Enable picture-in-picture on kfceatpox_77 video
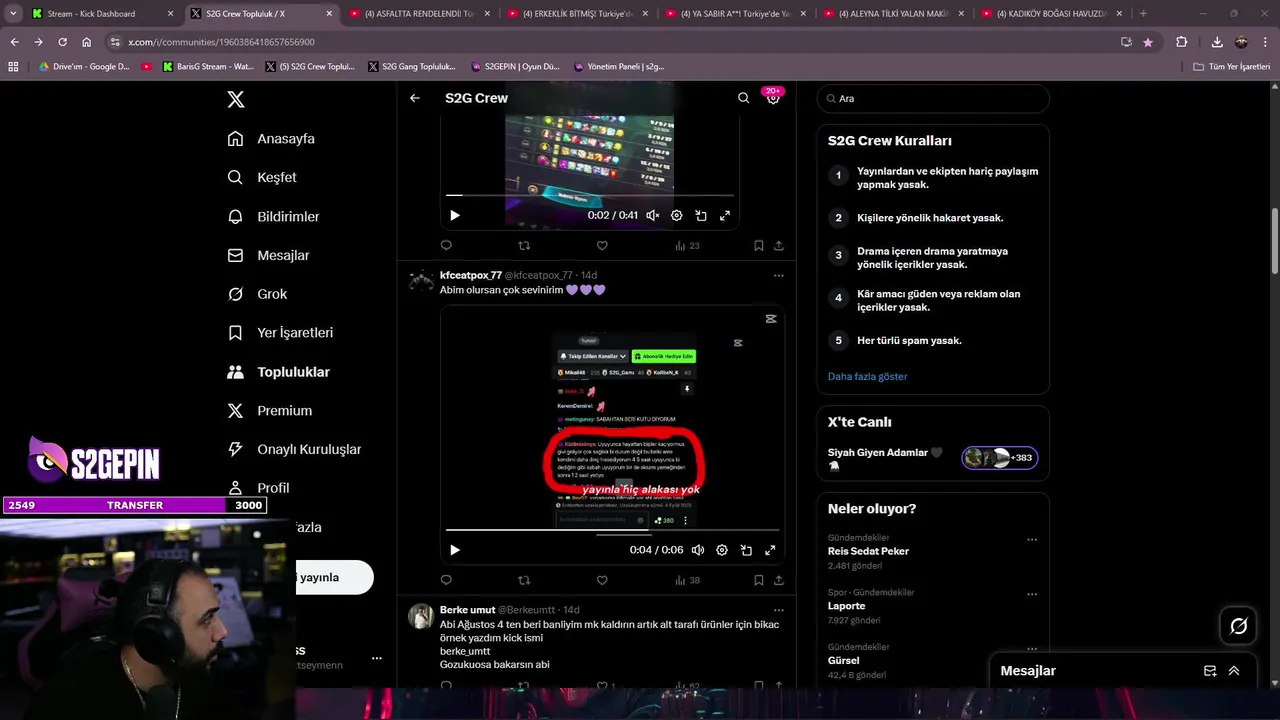This screenshot has height=720, width=1280. tap(746, 550)
